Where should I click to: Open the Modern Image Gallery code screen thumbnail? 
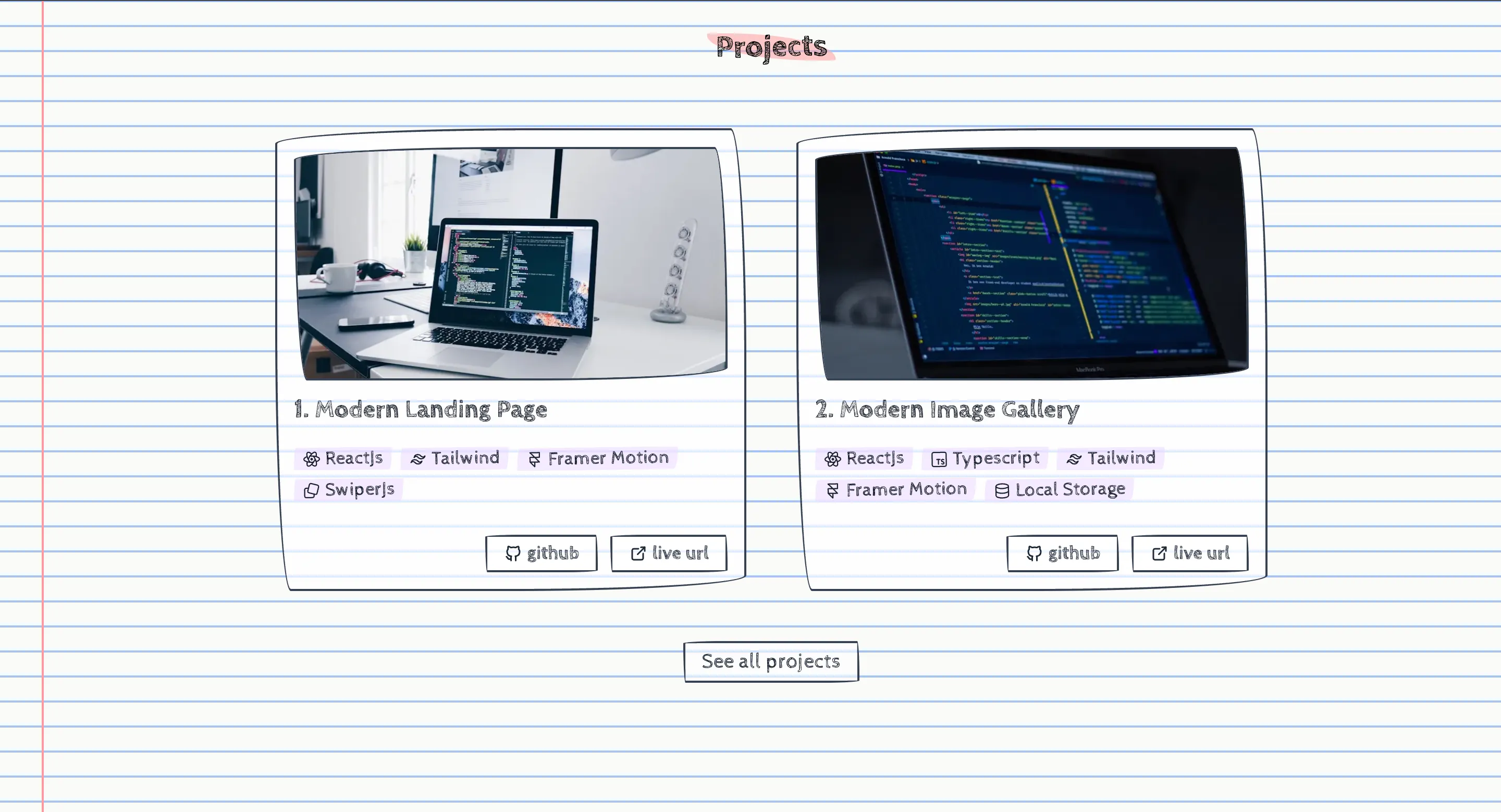click(x=1032, y=263)
